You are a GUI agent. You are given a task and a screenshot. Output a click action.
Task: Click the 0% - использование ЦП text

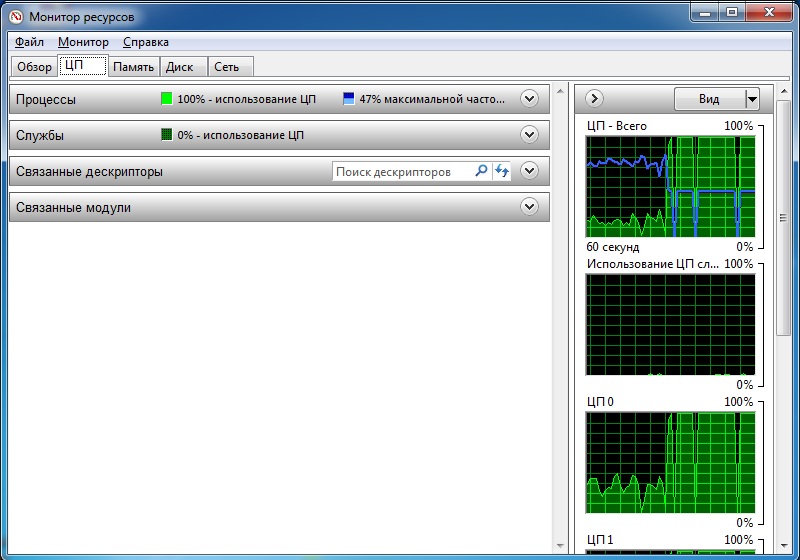point(240,135)
